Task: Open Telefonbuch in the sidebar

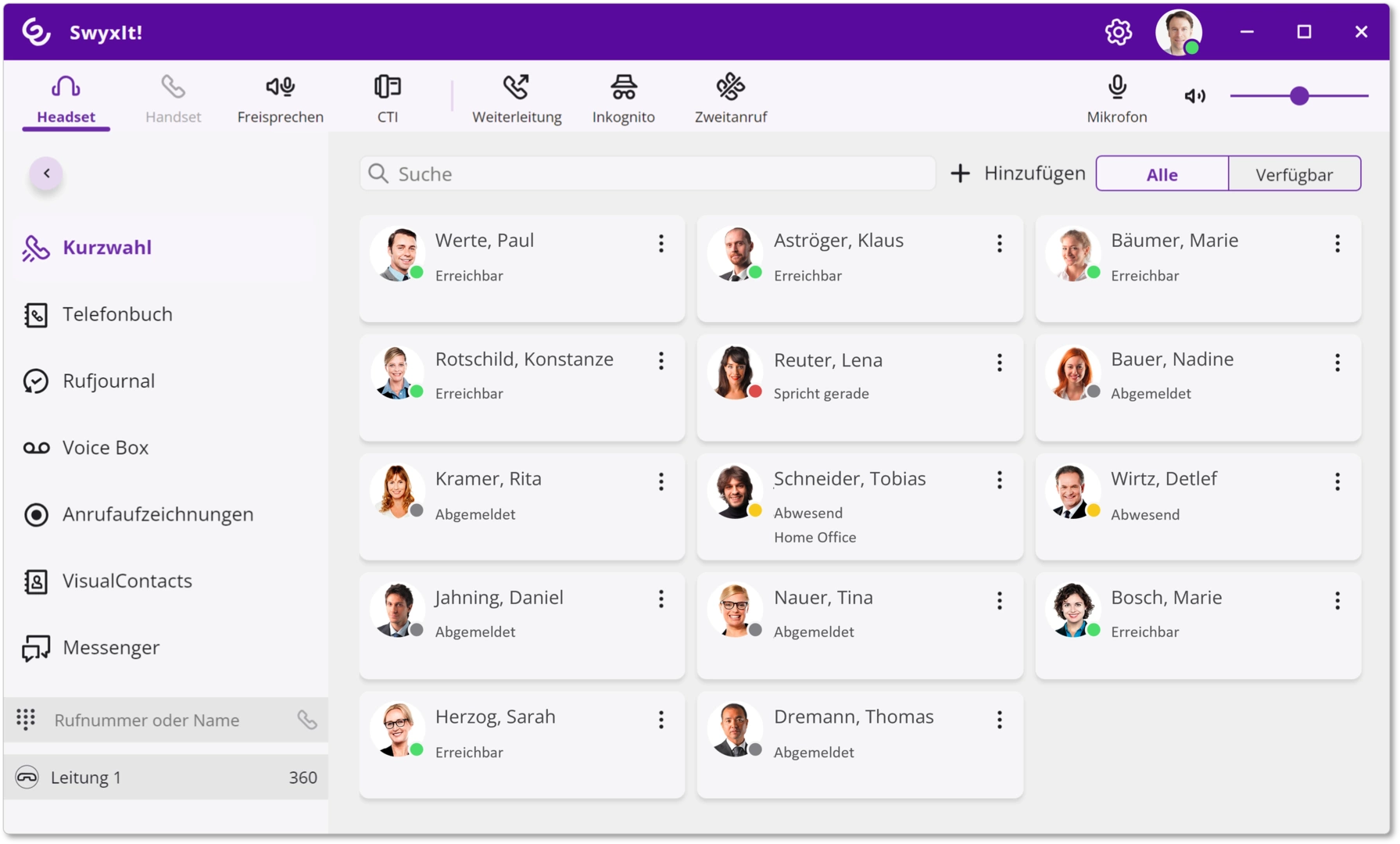Action: [x=117, y=314]
